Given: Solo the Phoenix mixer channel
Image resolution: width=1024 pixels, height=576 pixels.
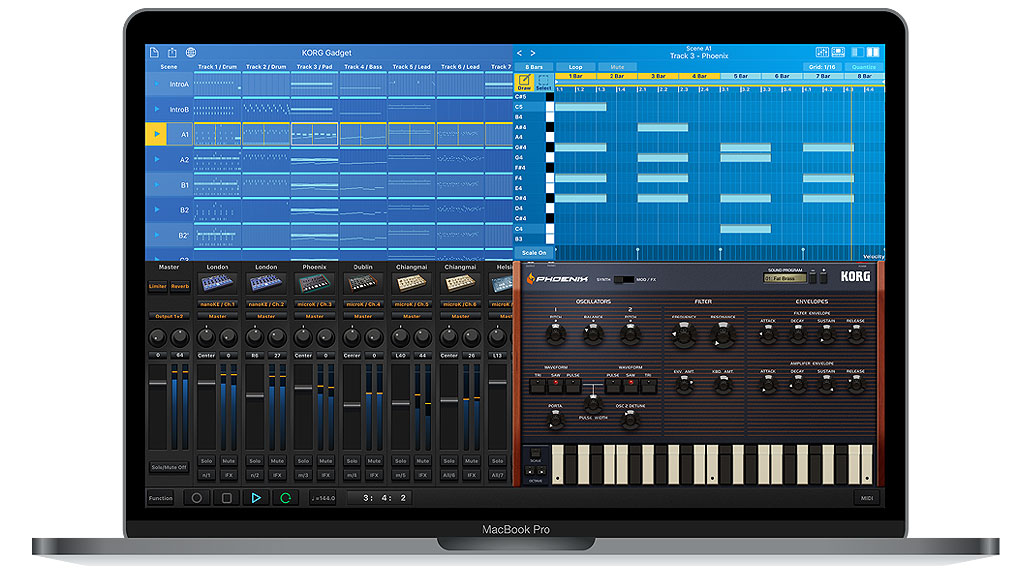Looking at the screenshot, I should coord(304,461).
